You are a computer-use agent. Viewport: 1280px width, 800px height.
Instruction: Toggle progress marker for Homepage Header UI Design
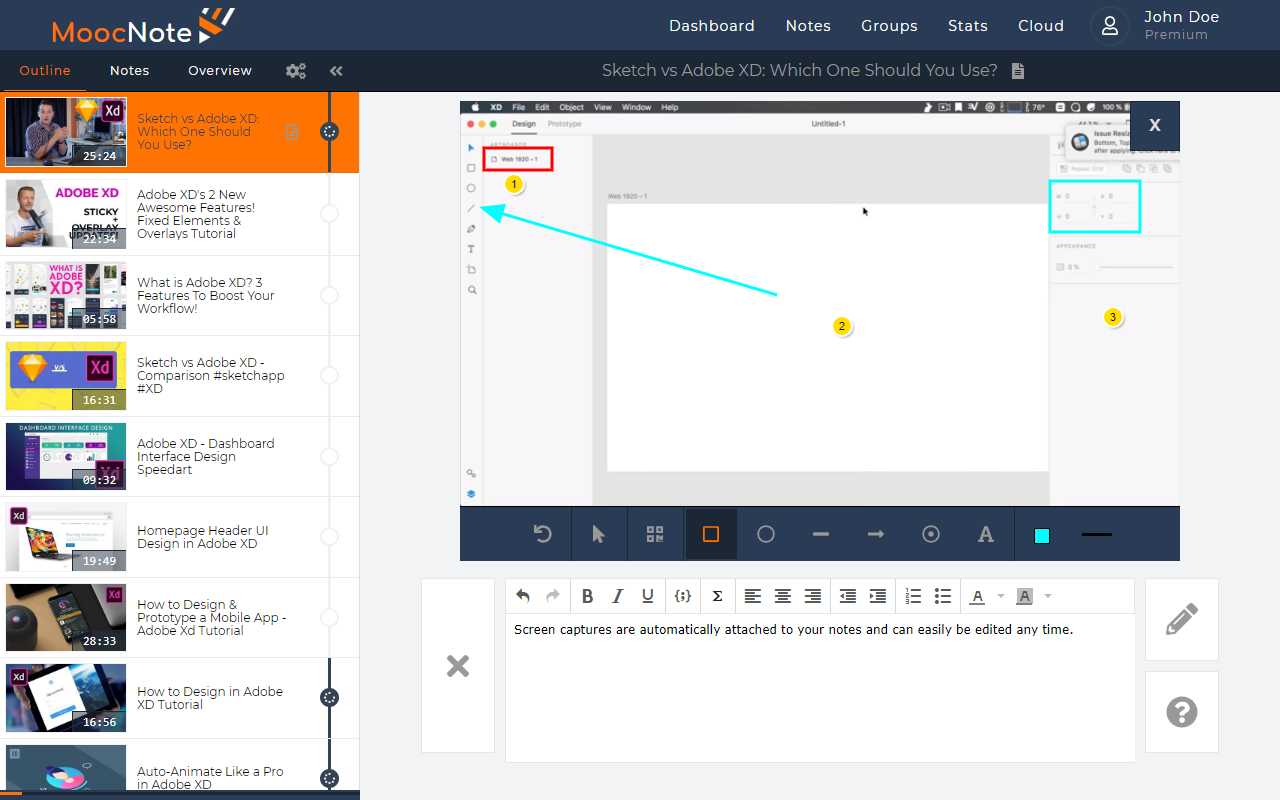point(329,537)
